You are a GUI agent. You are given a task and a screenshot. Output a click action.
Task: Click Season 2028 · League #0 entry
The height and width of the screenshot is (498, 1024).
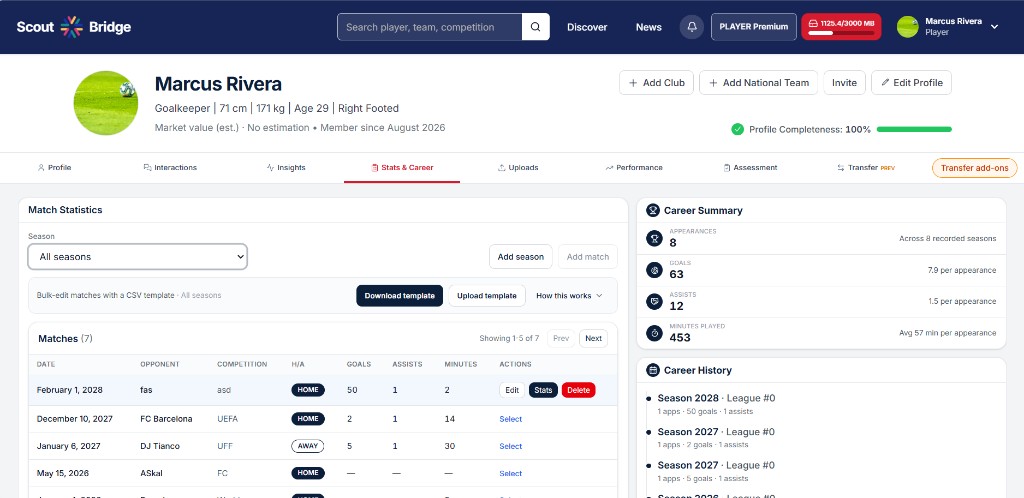[716, 398]
